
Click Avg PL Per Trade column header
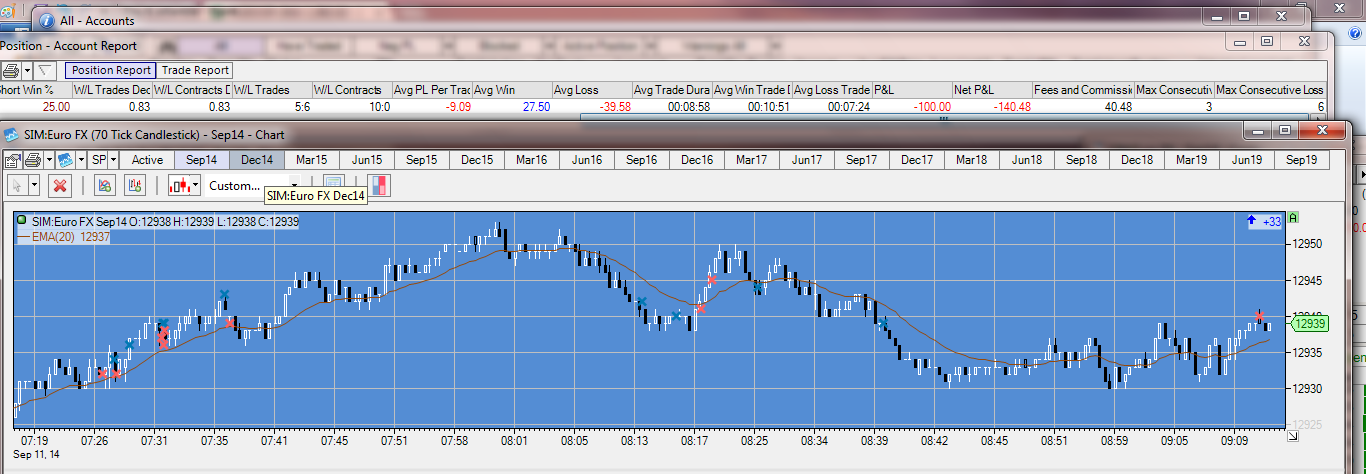(432, 90)
